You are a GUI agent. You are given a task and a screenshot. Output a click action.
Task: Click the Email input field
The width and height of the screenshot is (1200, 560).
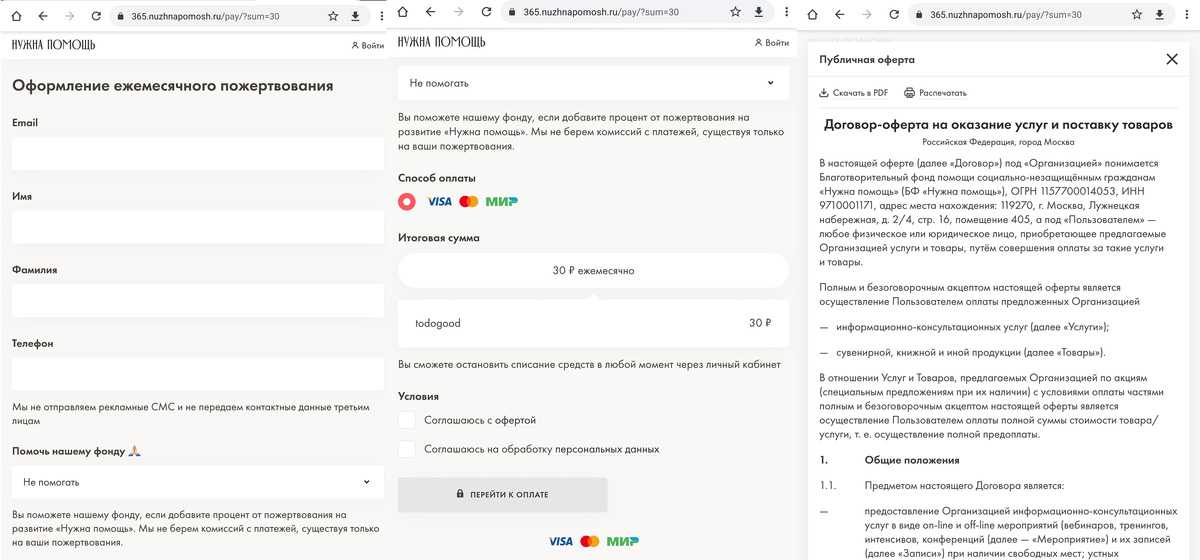[197, 154]
